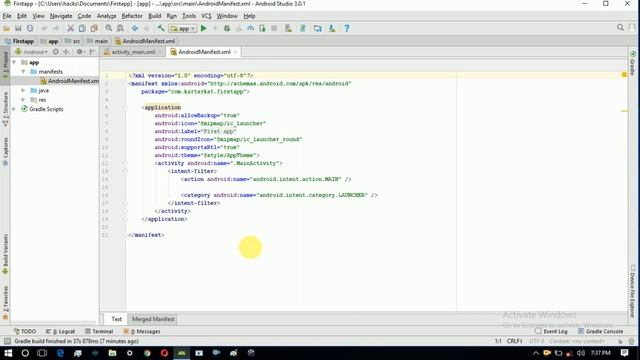Click scroll from source target icon
Viewport: 640px width, 360px height.
point(56,52)
